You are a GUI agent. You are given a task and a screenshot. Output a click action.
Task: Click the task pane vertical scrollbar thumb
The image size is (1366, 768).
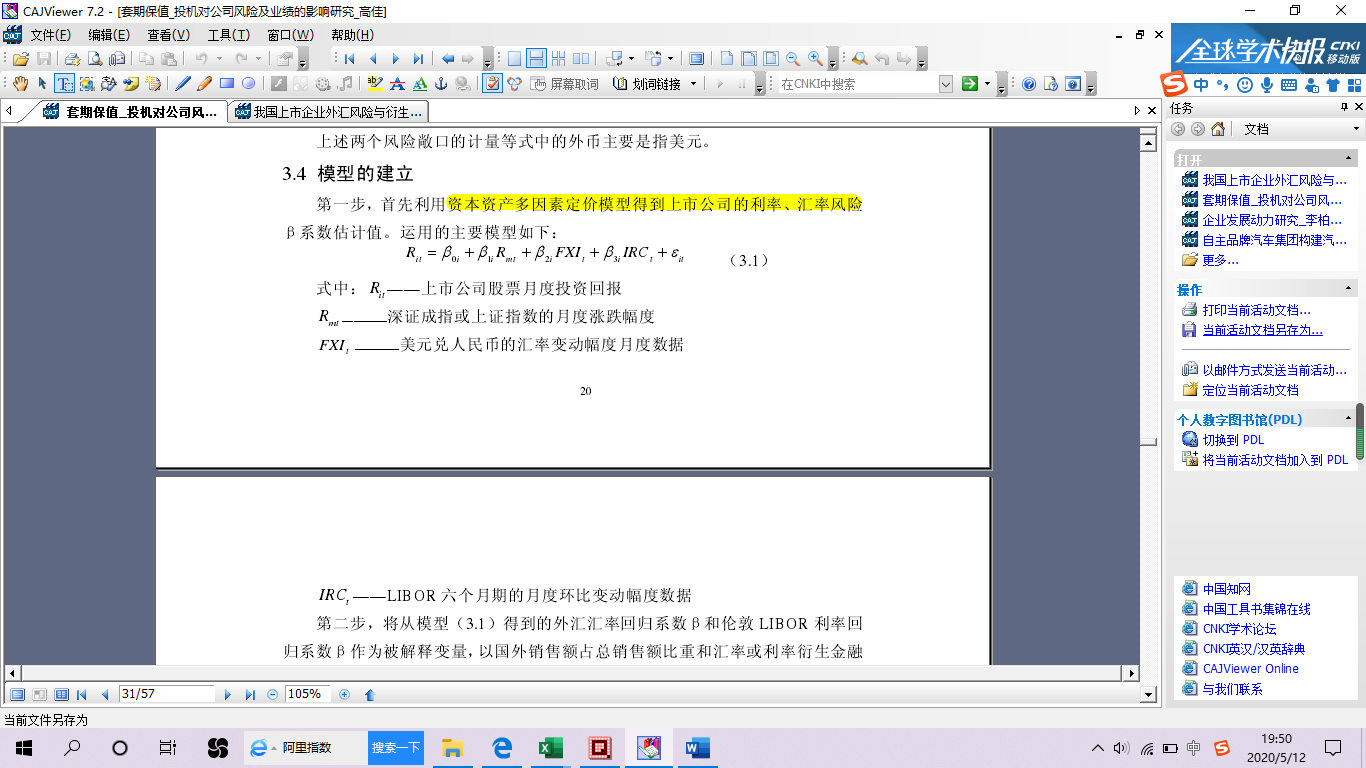pos(1360,430)
